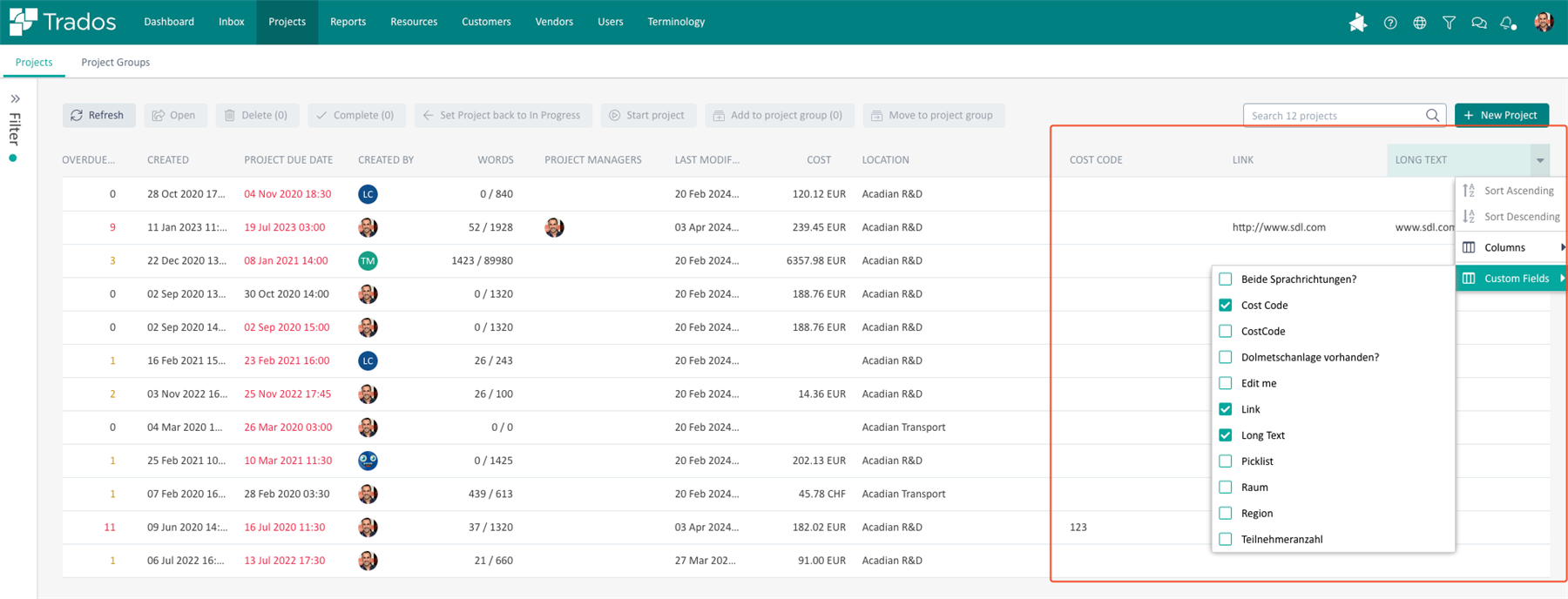The image size is (1568, 599).
Task: Click the Cost Code column header
Action: coord(1096,160)
